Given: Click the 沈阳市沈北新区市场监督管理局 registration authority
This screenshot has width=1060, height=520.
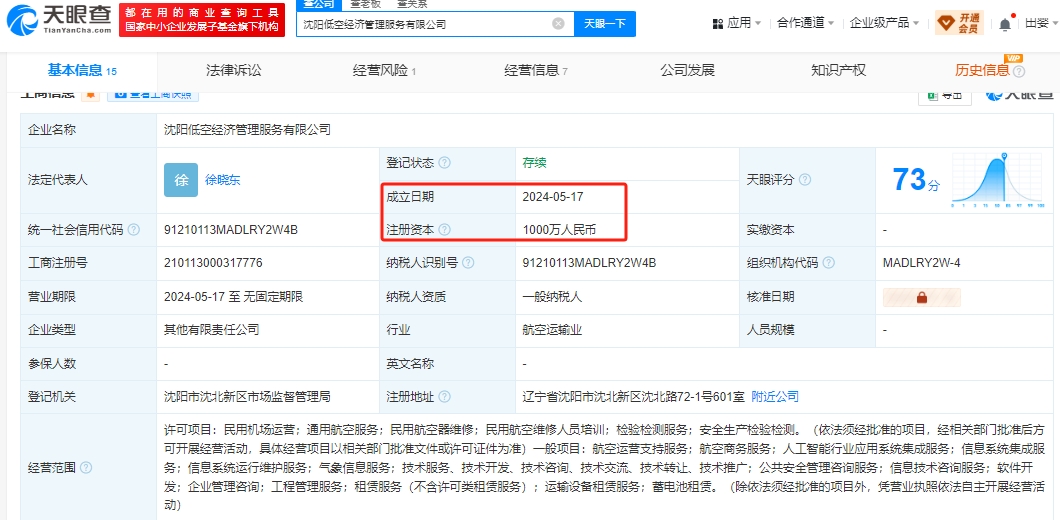Looking at the screenshot, I should [x=247, y=397].
